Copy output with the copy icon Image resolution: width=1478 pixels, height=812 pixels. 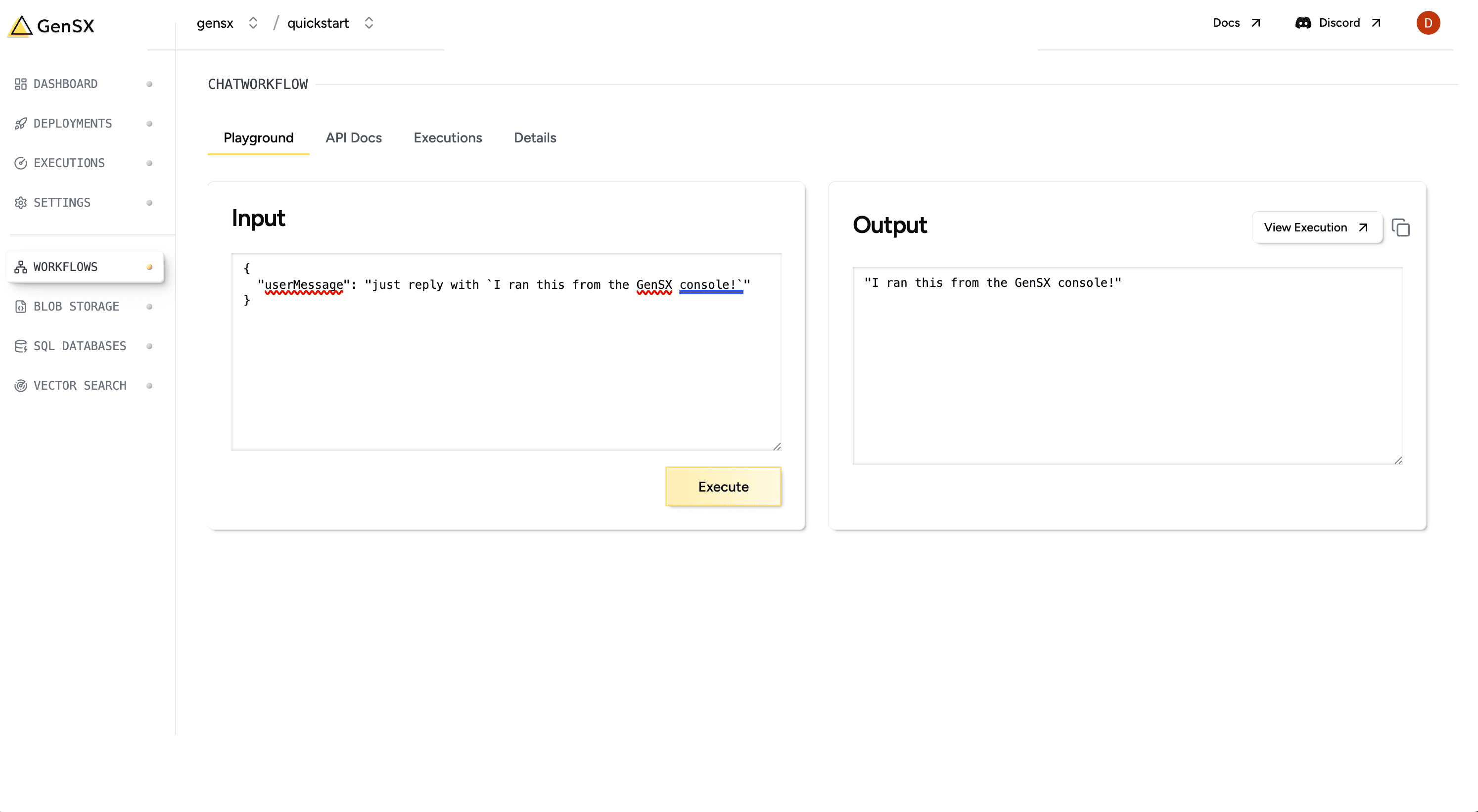click(1400, 228)
